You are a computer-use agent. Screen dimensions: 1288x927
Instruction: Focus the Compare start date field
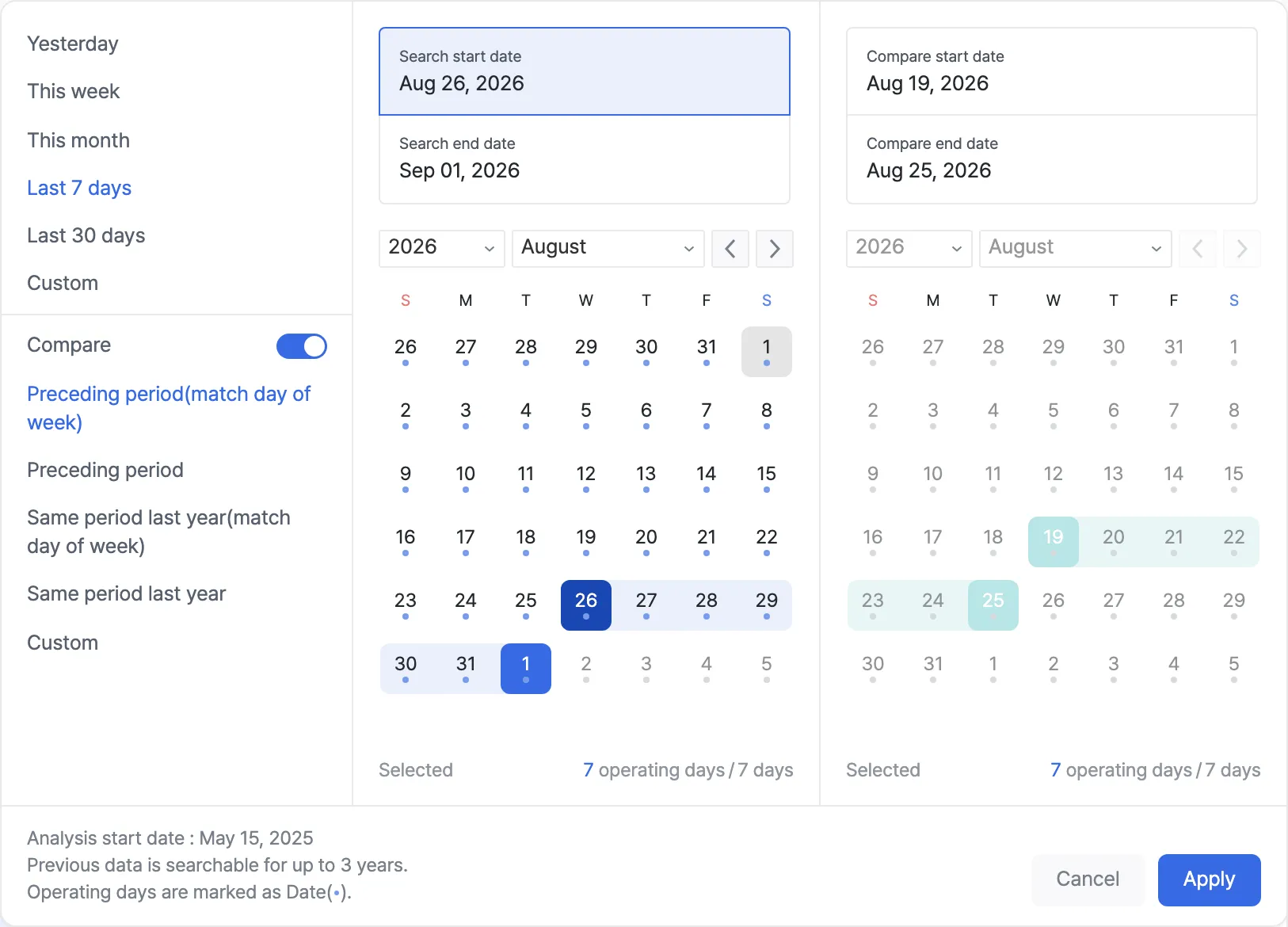[1052, 71]
